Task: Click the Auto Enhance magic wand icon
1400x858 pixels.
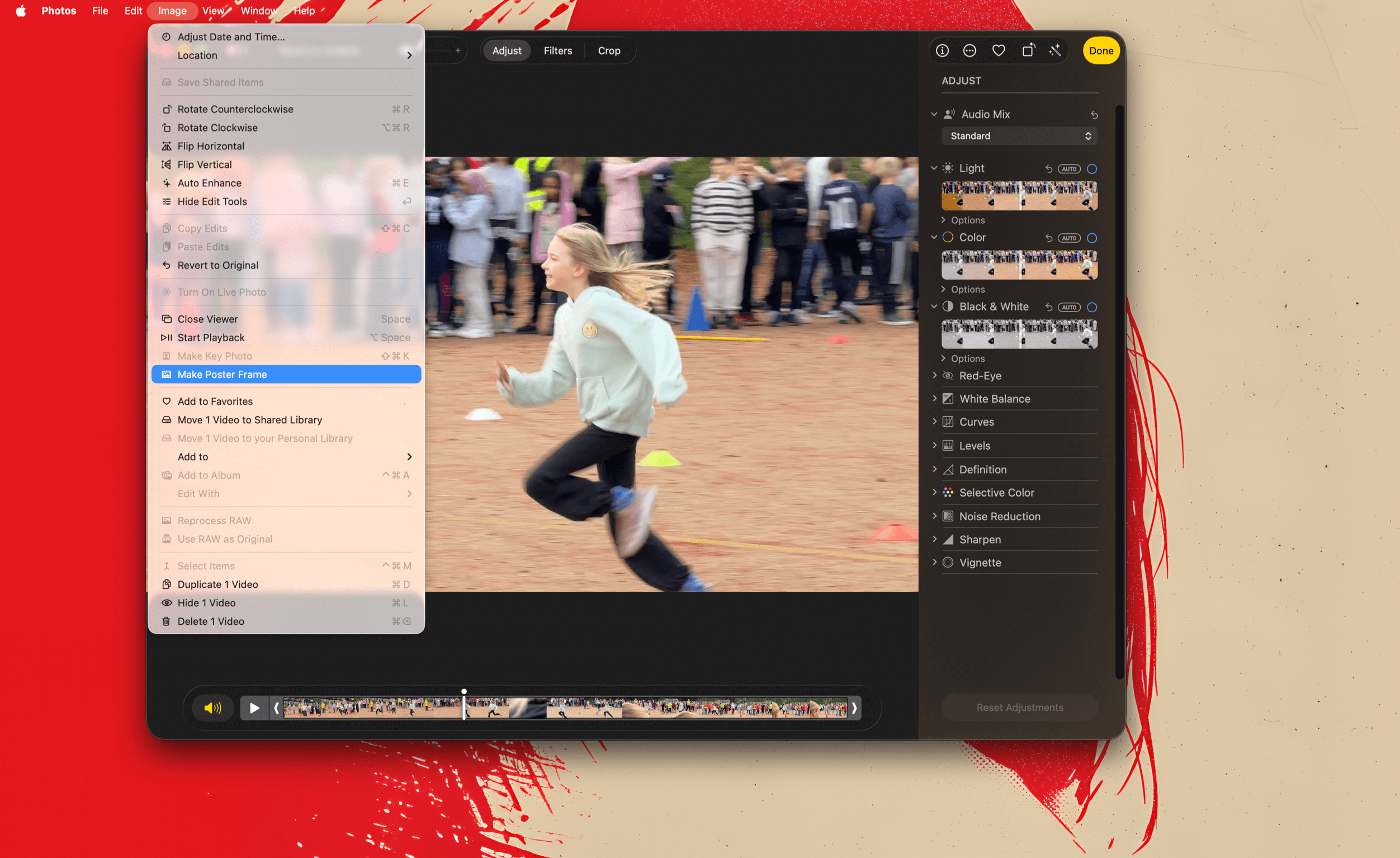Action: pos(1055,50)
